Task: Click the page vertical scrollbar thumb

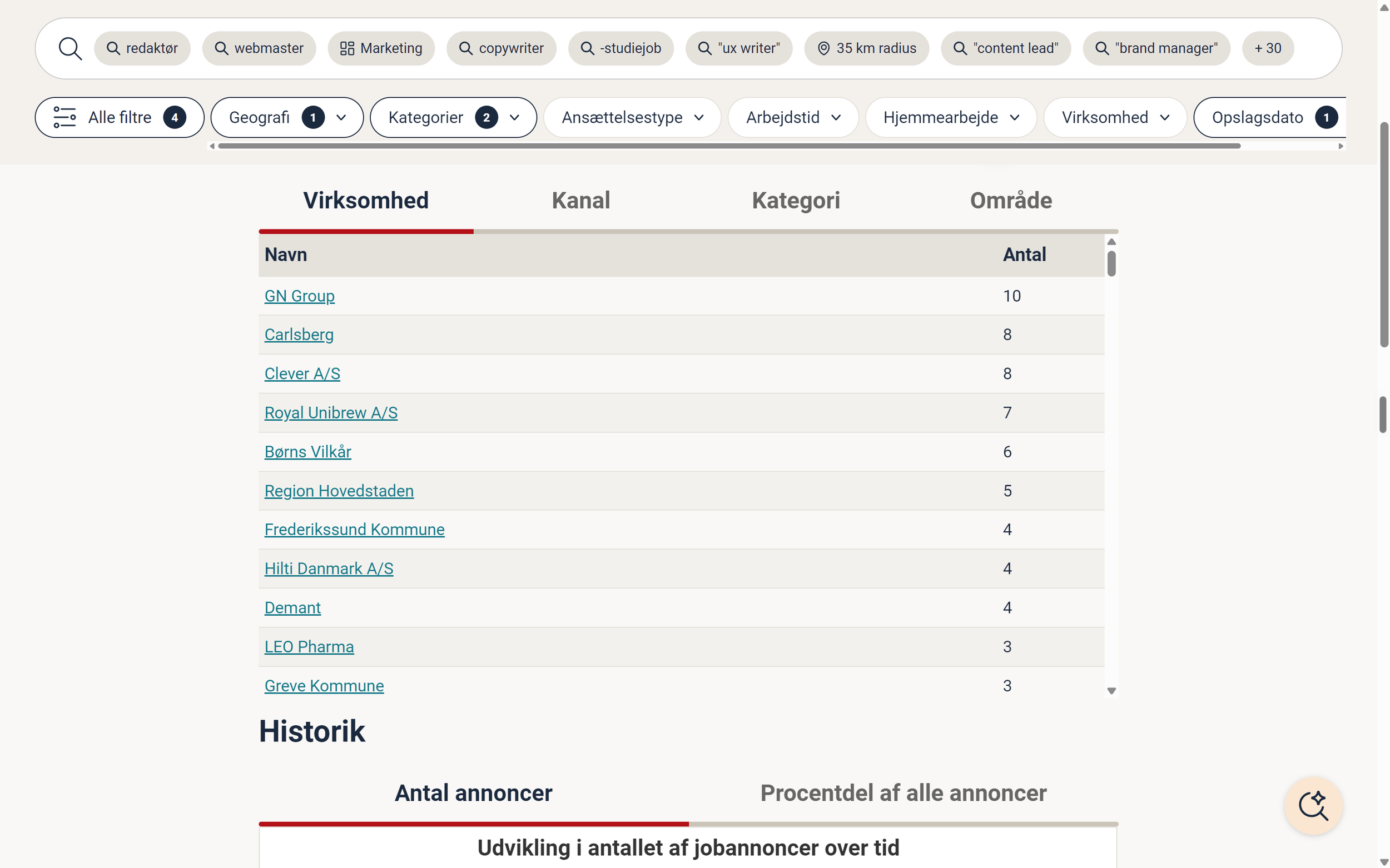Action: tap(1384, 234)
